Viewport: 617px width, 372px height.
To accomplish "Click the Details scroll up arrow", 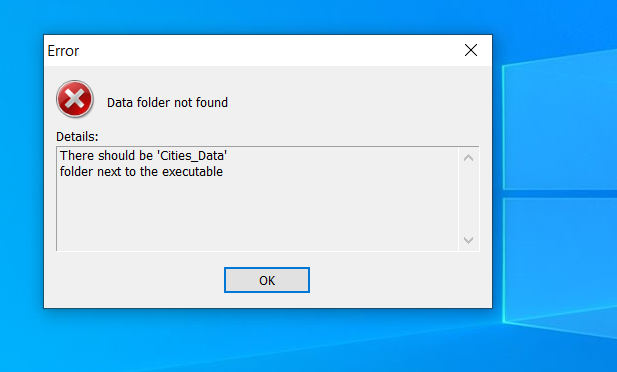I will pos(468,158).
